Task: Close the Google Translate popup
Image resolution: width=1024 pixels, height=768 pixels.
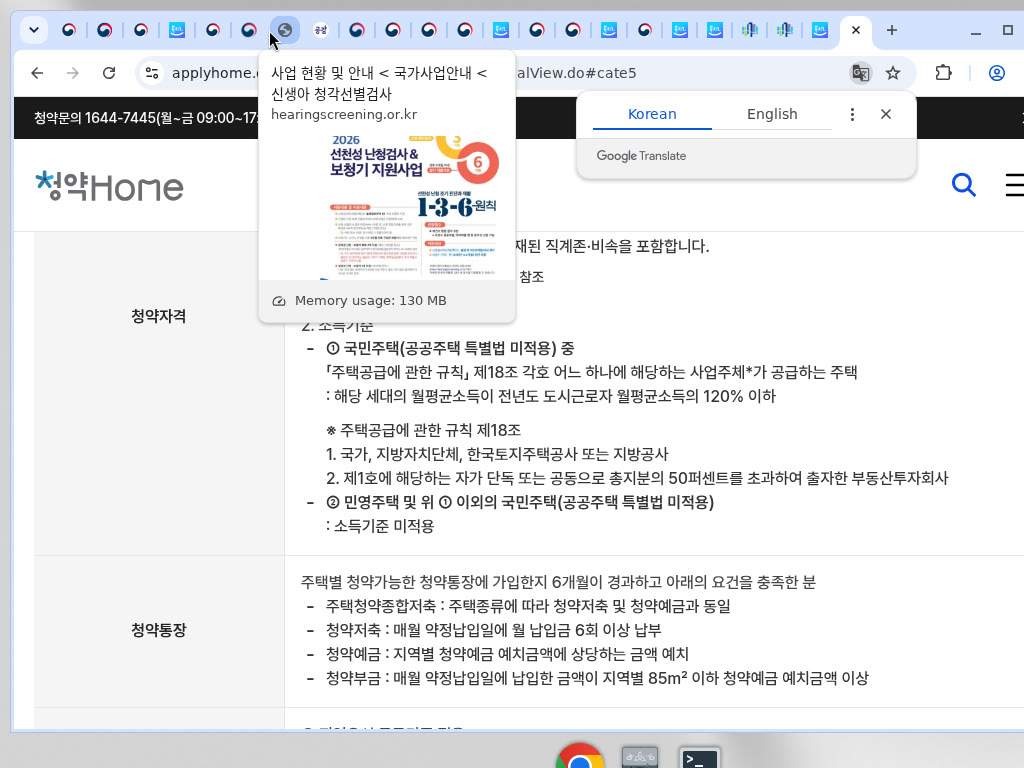Action: (x=886, y=114)
